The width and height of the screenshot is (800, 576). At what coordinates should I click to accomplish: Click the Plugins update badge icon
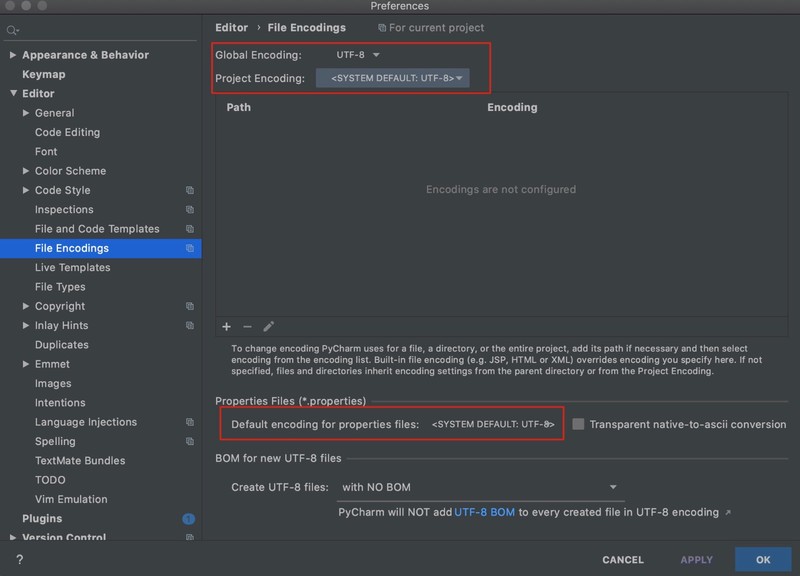[188, 519]
